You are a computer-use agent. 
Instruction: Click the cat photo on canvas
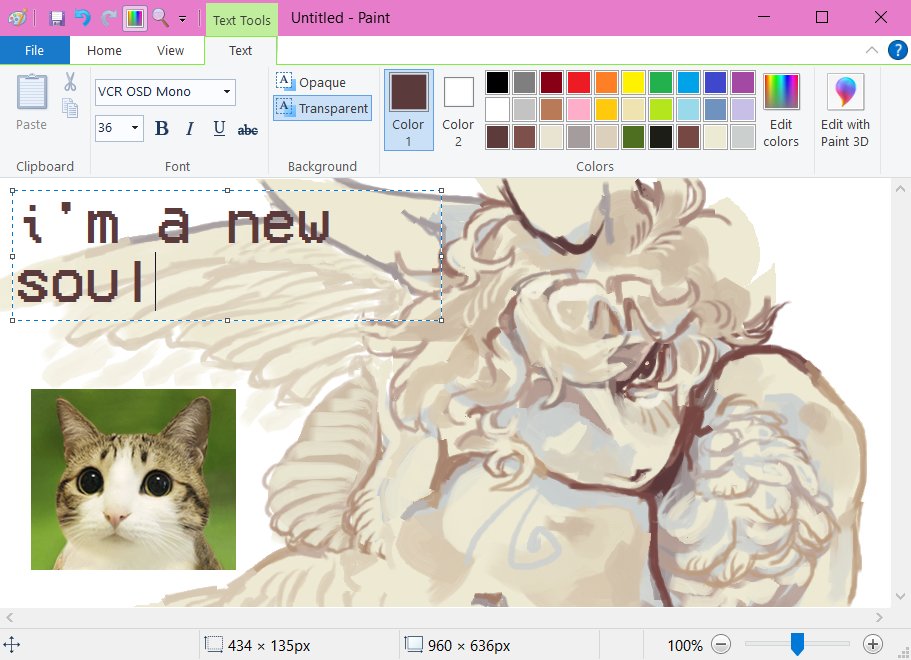tap(133, 479)
